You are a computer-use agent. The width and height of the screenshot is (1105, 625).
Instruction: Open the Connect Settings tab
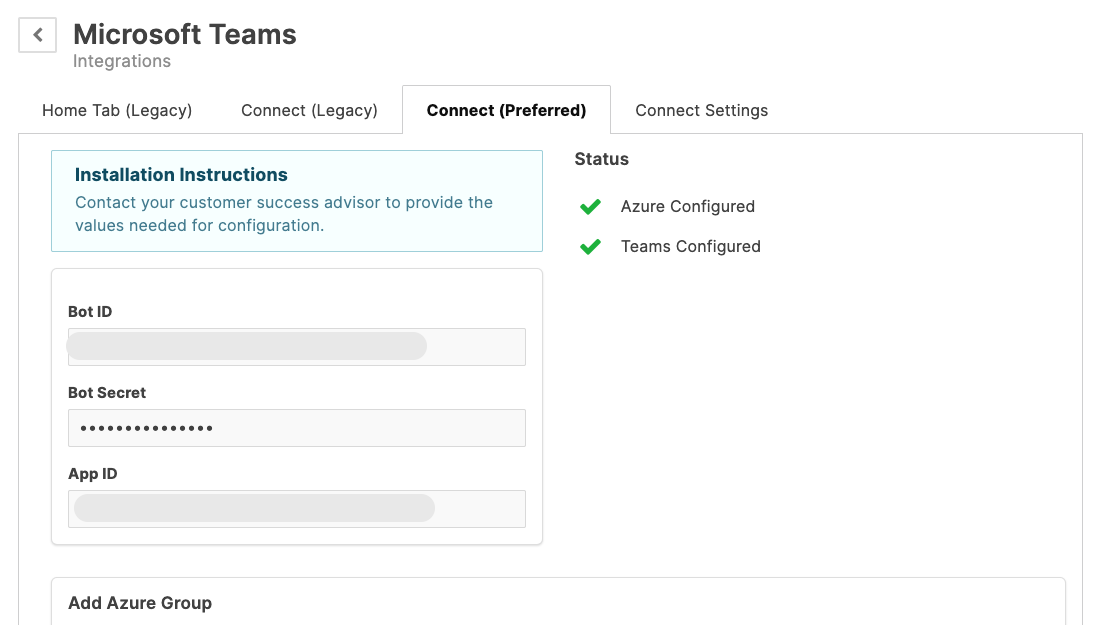click(701, 110)
